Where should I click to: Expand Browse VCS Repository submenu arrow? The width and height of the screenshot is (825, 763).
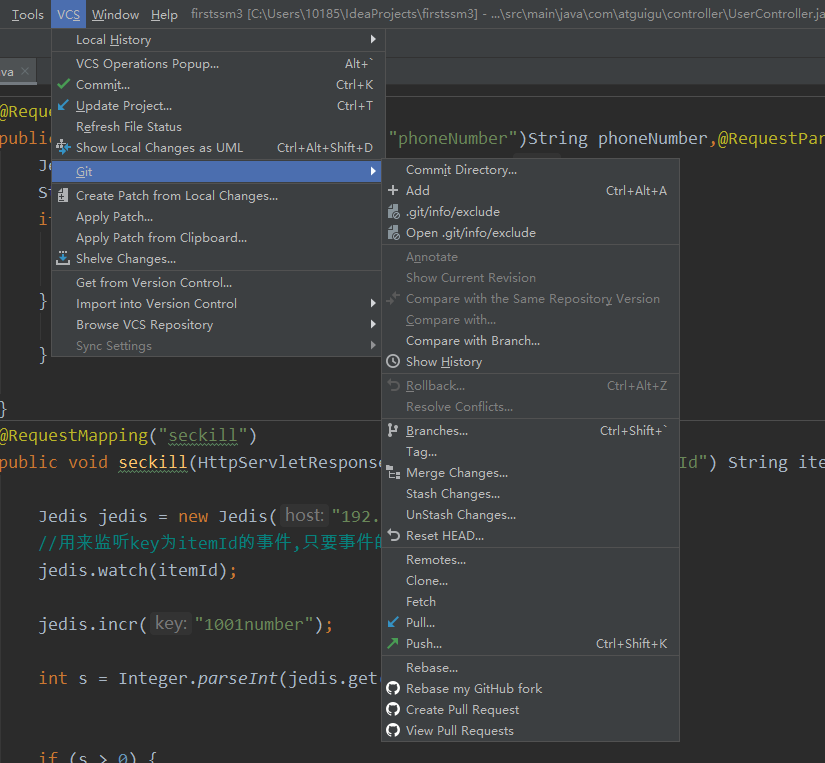pyautogui.click(x=373, y=325)
